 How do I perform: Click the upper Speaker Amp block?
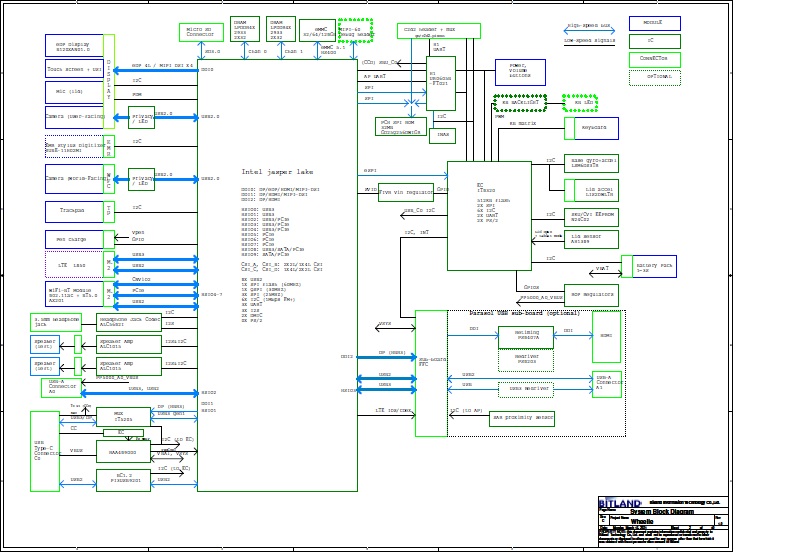(x=129, y=344)
